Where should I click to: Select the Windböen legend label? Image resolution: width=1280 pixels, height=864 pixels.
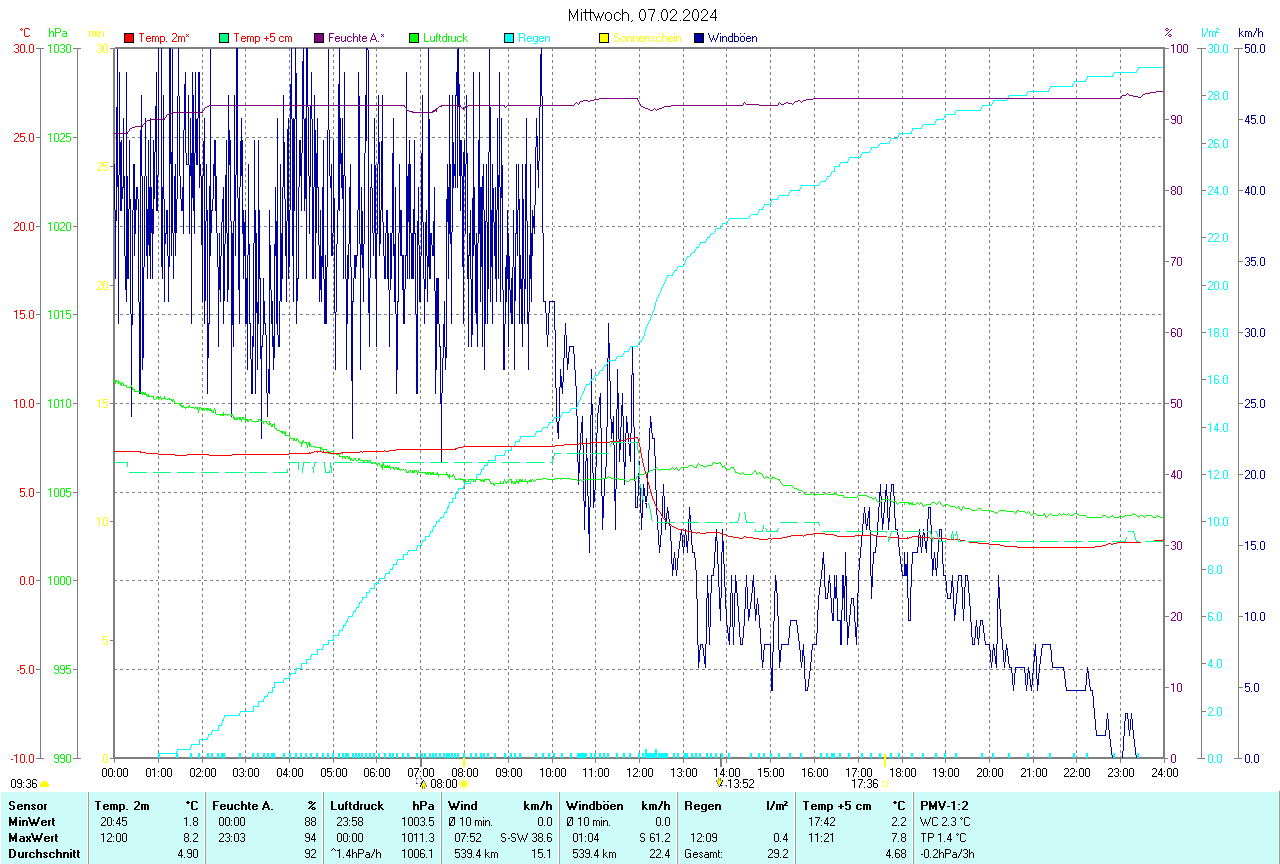(x=732, y=38)
